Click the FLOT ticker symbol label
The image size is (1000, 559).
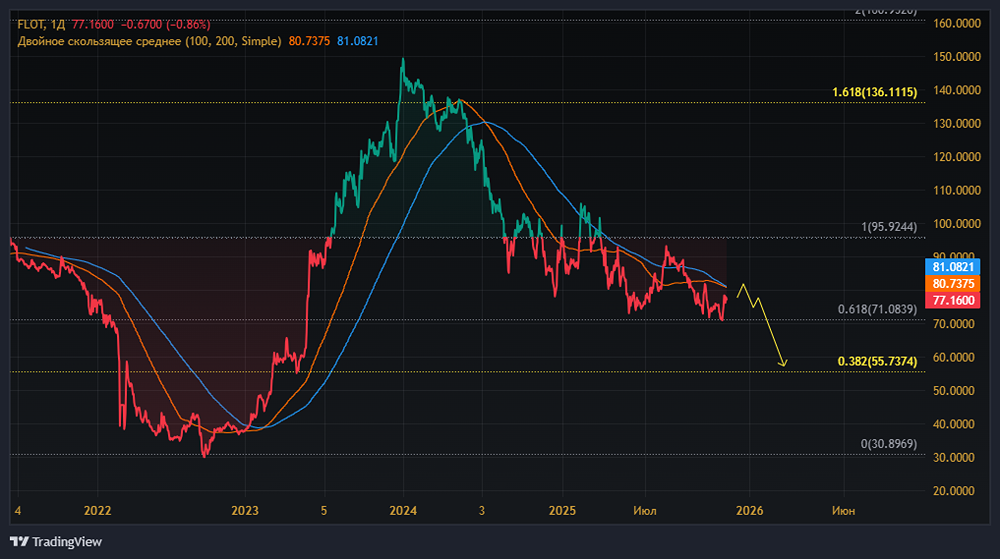[31, 25]
